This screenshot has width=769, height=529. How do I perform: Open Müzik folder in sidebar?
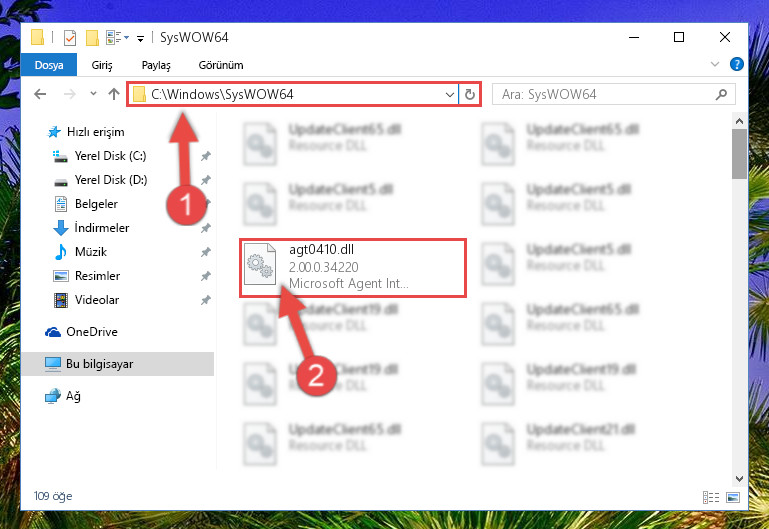90,252
